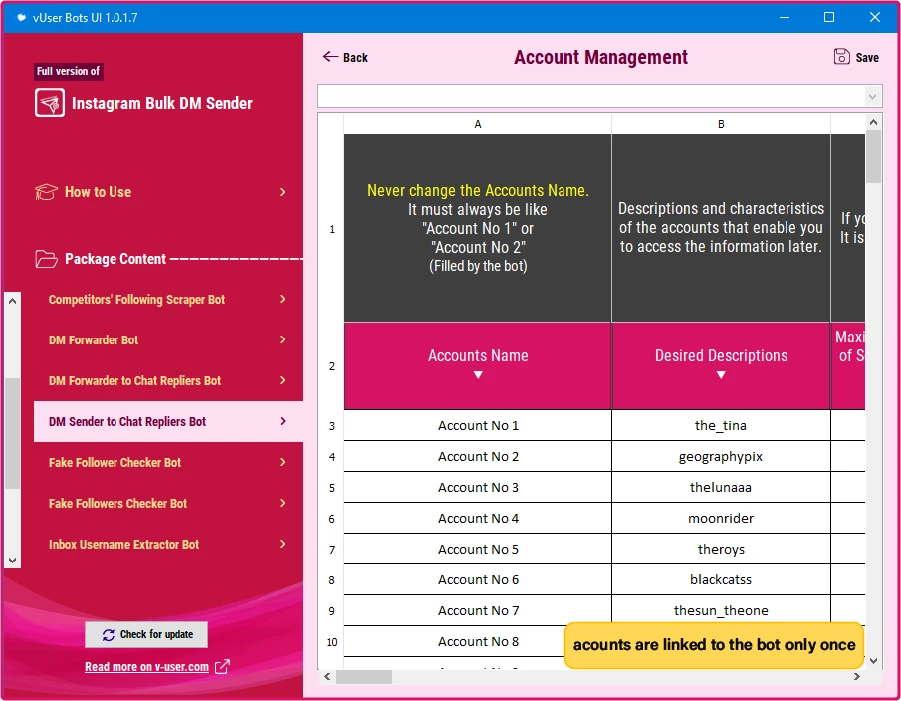The image size is (901, 701).
Task: Select cell "Account No 4"
Action: [478, 519]
